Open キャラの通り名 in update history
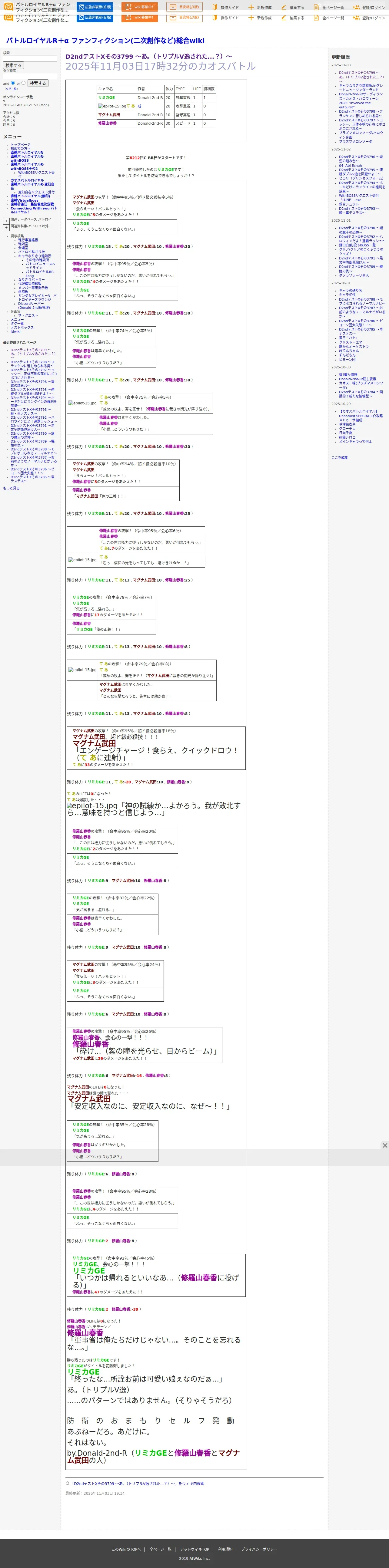Viewport: 389px width, 1568px height. 350,290
